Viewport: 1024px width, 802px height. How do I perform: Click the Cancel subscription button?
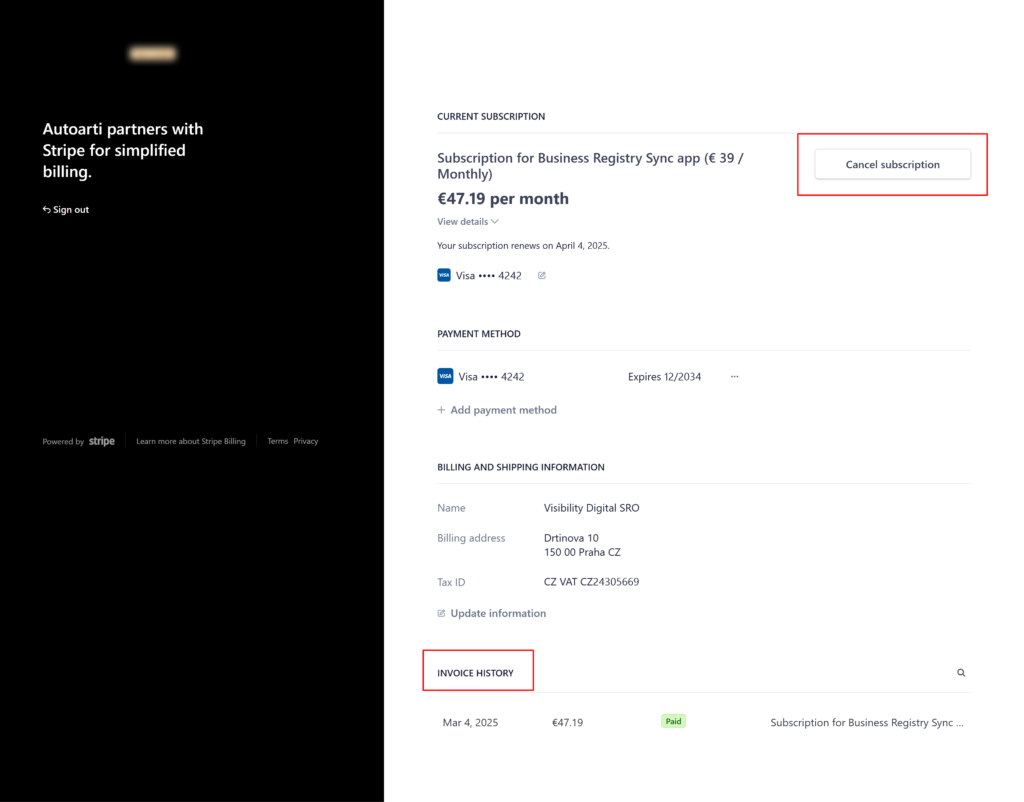click(892, 164)
